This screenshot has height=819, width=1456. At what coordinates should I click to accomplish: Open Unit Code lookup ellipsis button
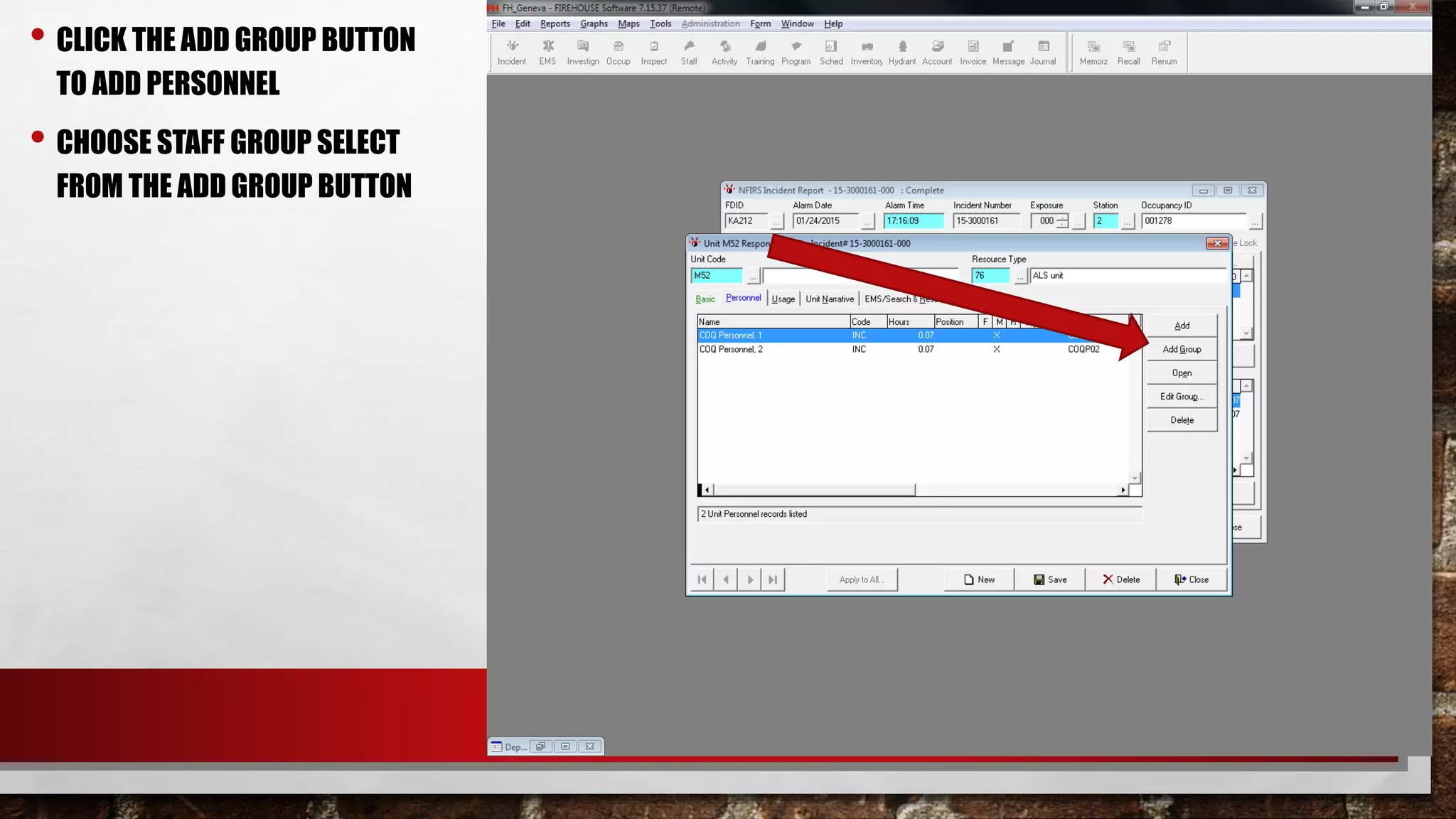752,276
